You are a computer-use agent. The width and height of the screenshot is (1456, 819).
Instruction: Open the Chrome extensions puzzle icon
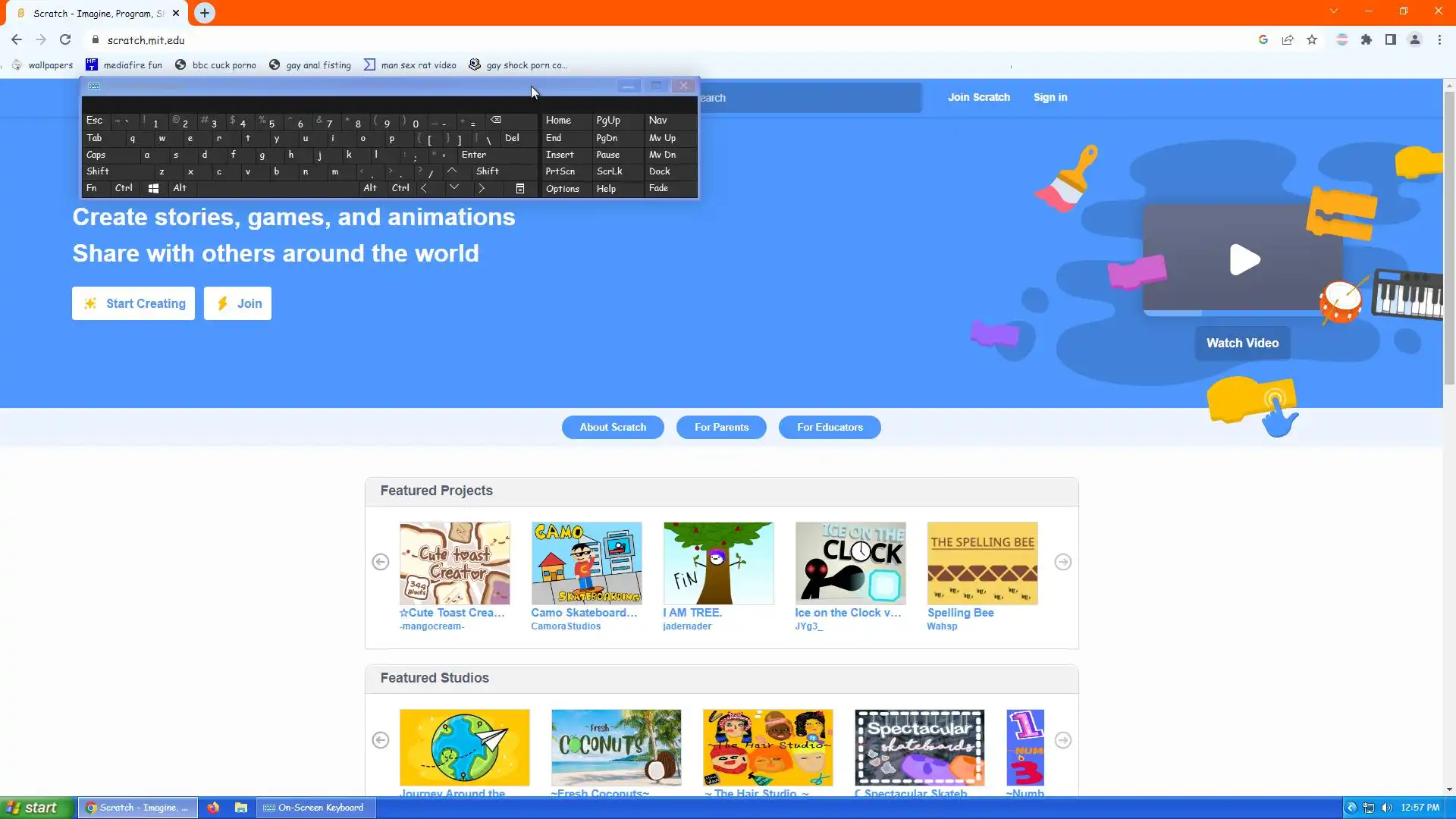pyautogui.click(x=1367, y=40)
